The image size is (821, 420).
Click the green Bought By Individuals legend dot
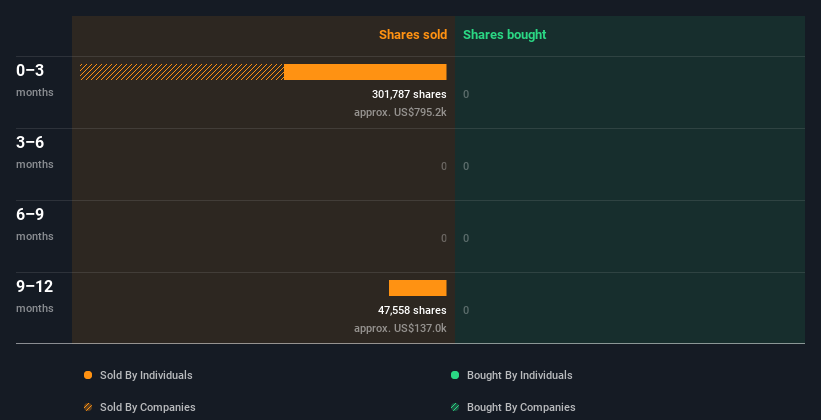point(455,375)
